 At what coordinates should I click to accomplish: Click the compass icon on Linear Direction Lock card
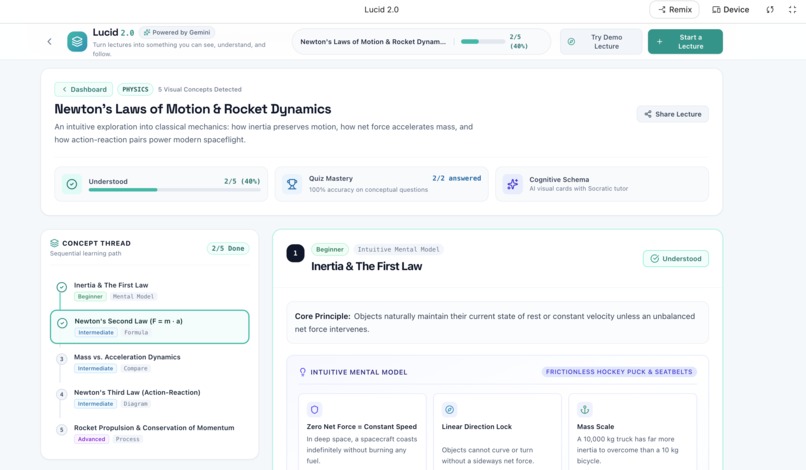point(449,410)
